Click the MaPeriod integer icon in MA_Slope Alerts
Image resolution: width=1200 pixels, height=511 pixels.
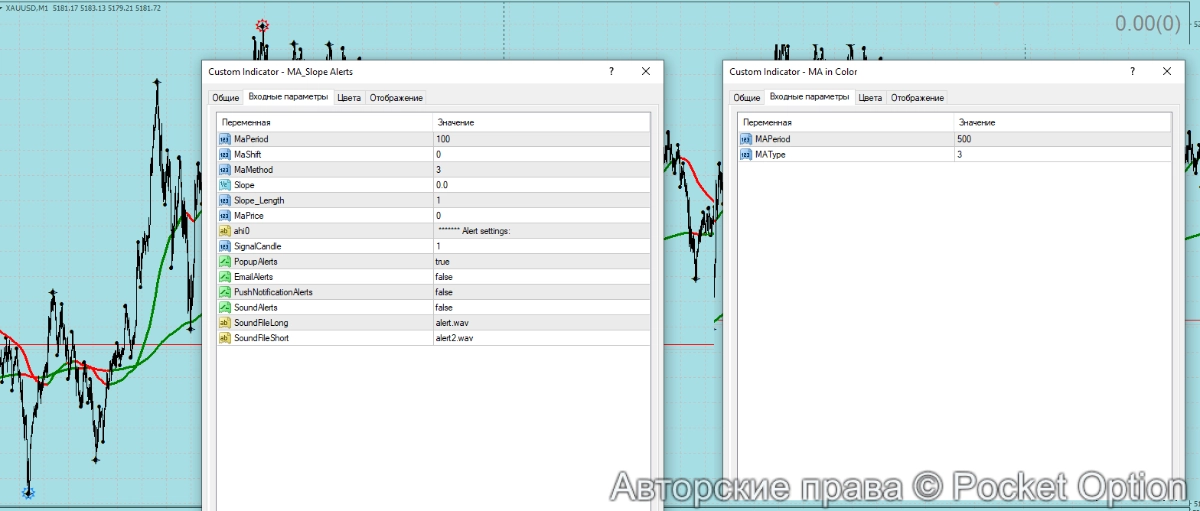(x=225, y=139)
